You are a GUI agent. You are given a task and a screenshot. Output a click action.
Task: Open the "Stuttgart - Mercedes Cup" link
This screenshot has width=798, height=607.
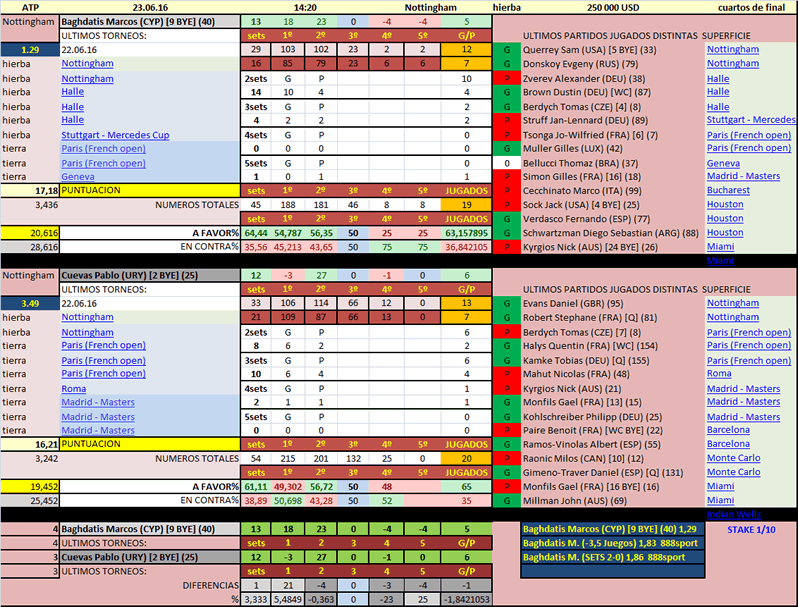[115, 135]
